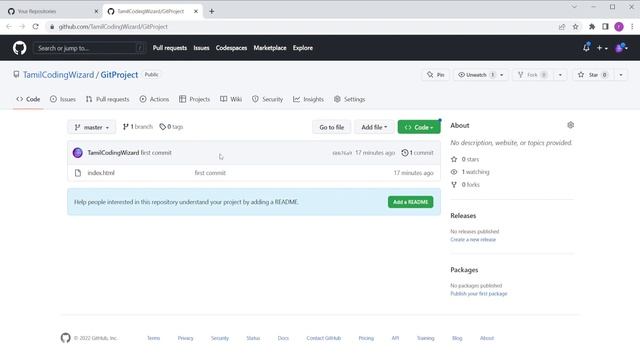
Task: Star the repository
Action: [x=593, y=75]
